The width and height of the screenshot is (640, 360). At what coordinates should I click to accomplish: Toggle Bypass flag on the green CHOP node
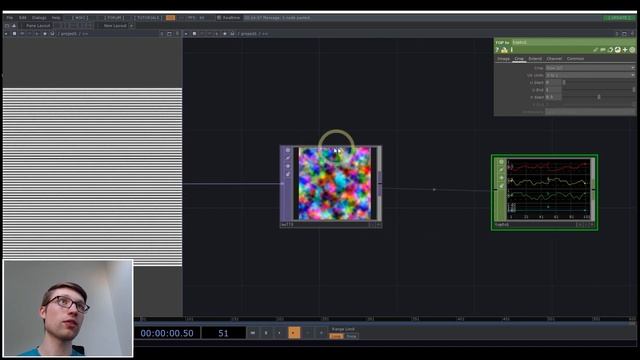tap(502, 178)
